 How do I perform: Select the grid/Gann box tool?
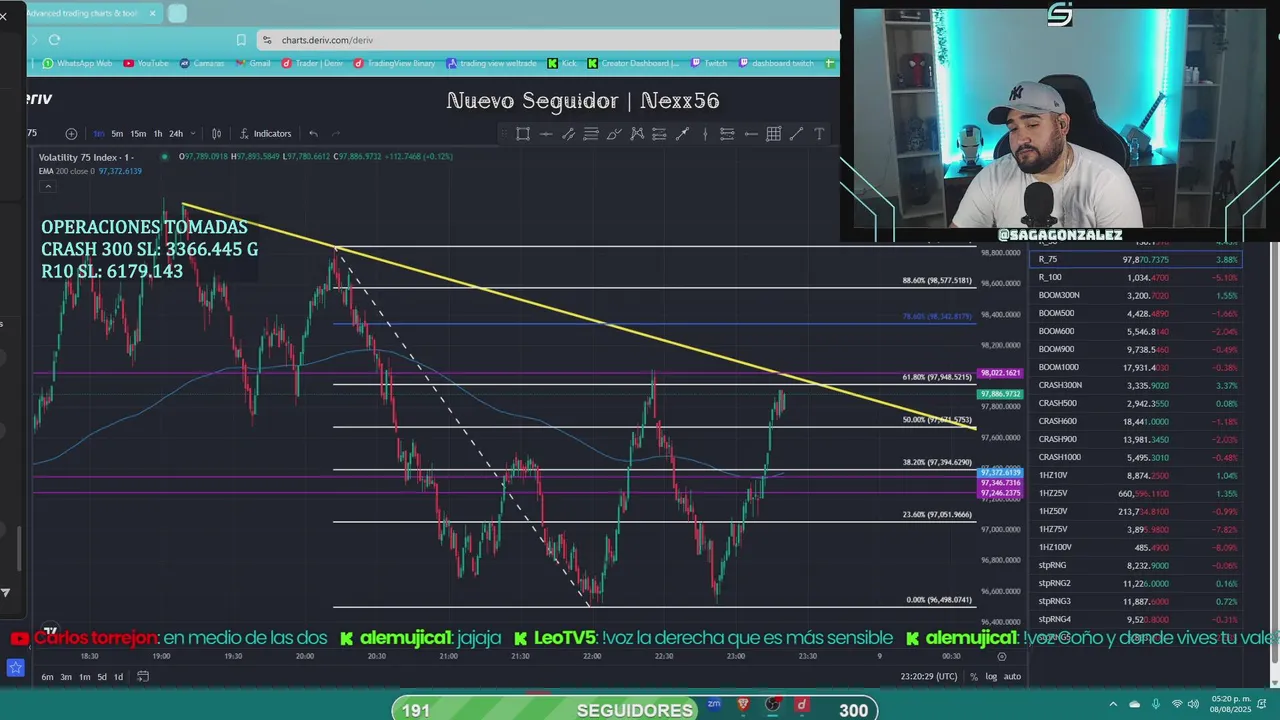(x=773, y=133)
